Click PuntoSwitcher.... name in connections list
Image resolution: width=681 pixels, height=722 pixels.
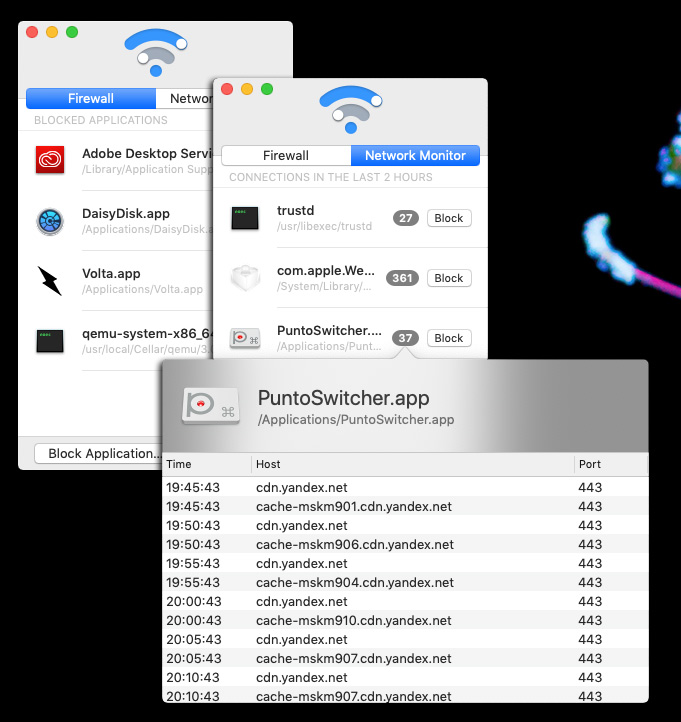click(329, 331)
